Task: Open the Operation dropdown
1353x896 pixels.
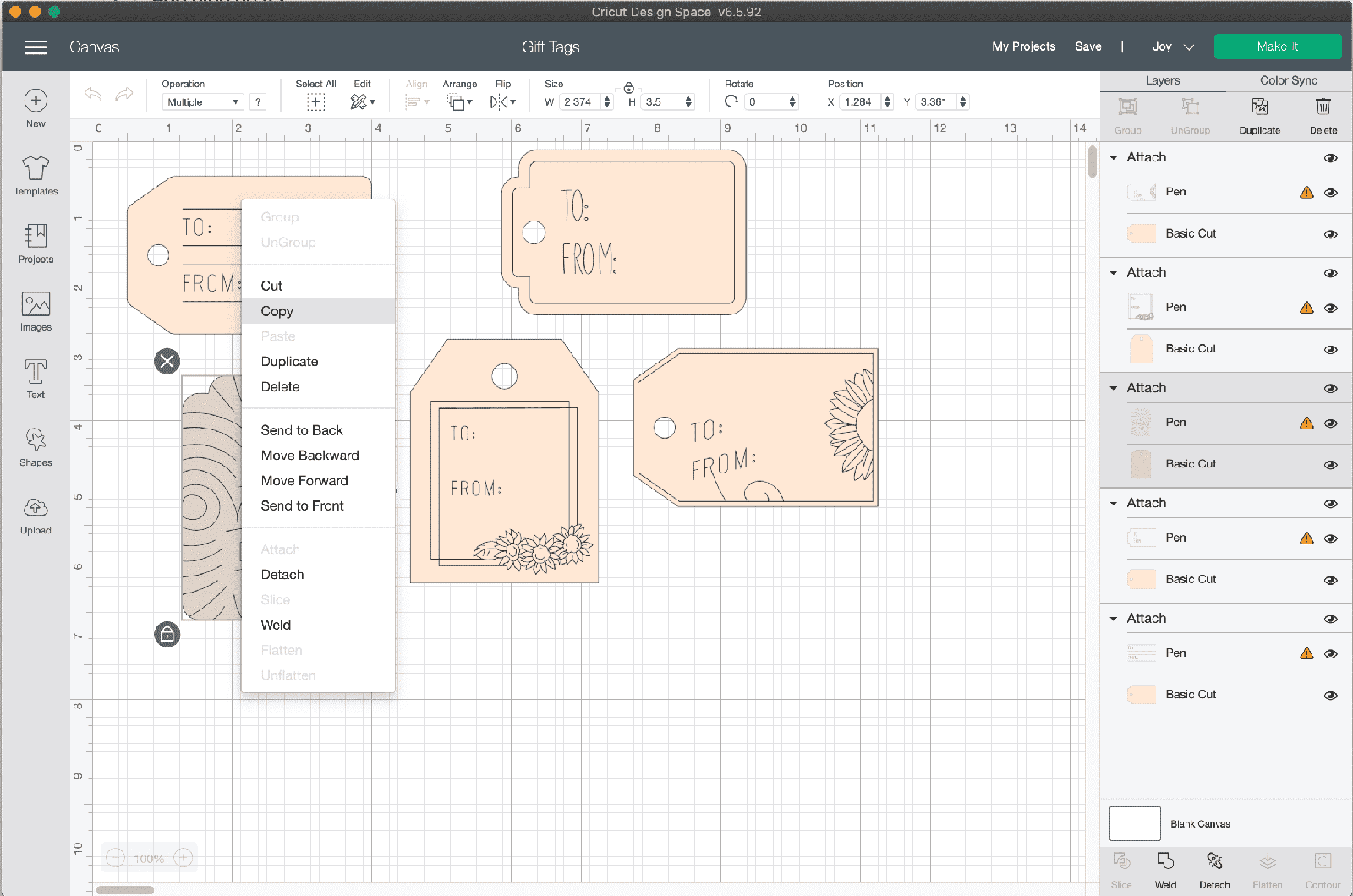Action: click(203, 102)
